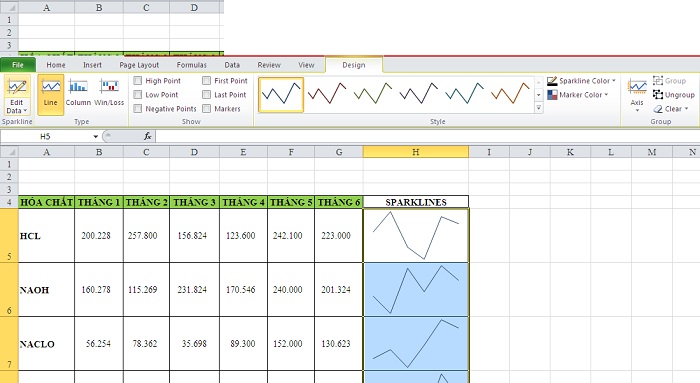Click the THÁNG 3 header cell
Image resolution: width=700 pixels, height=383 pixels.
[194, 202]
